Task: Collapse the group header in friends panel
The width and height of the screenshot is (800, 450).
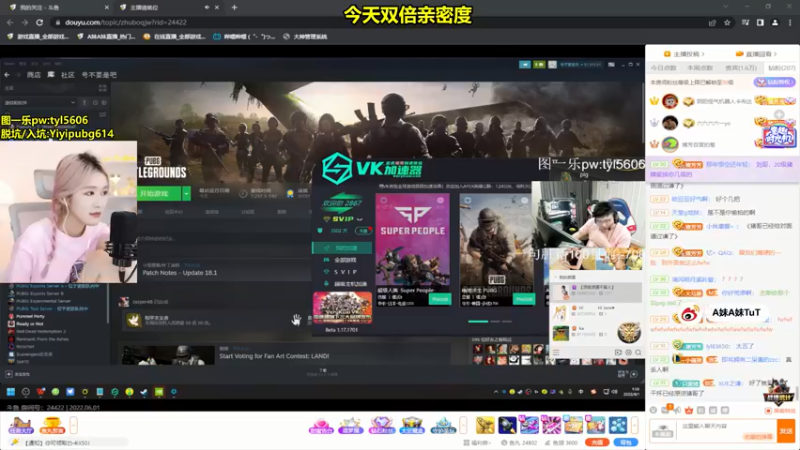Action: pyautogui.click(x=556, y=277)
